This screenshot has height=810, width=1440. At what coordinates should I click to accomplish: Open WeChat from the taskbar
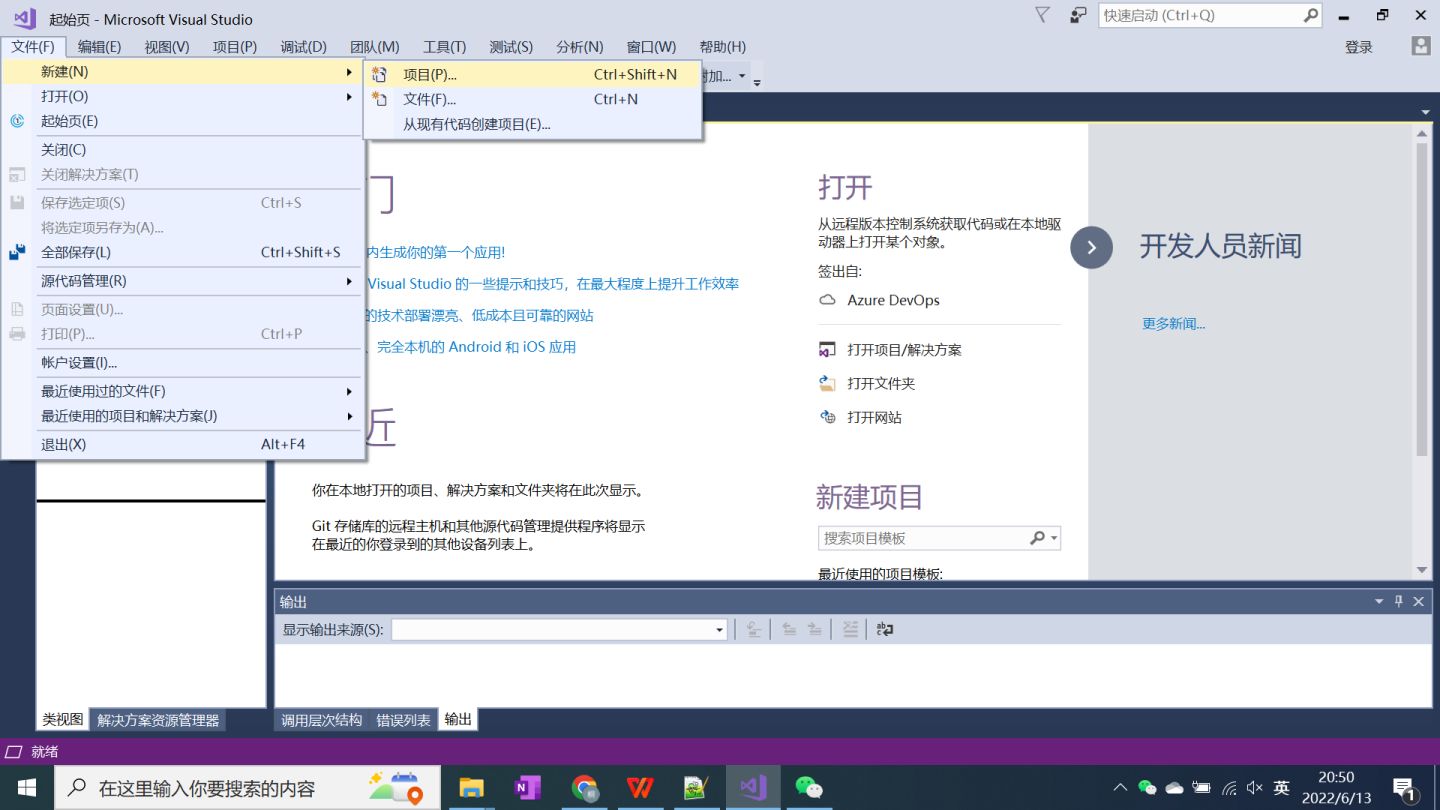coord(809,787)
